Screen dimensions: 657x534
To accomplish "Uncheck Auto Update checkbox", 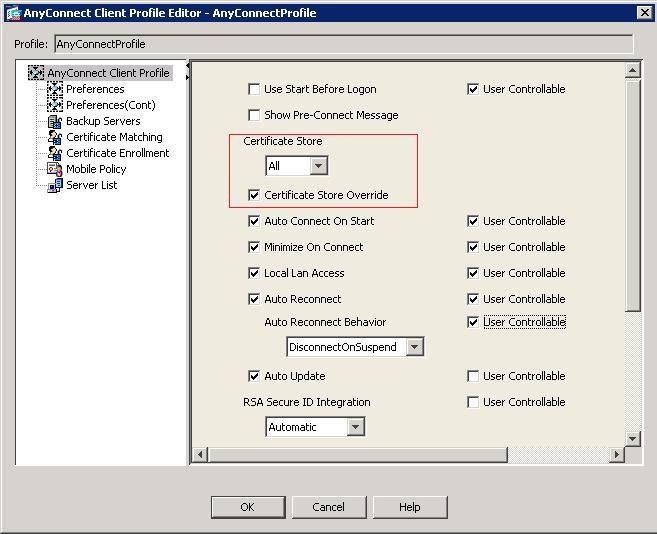I will 254,376.
